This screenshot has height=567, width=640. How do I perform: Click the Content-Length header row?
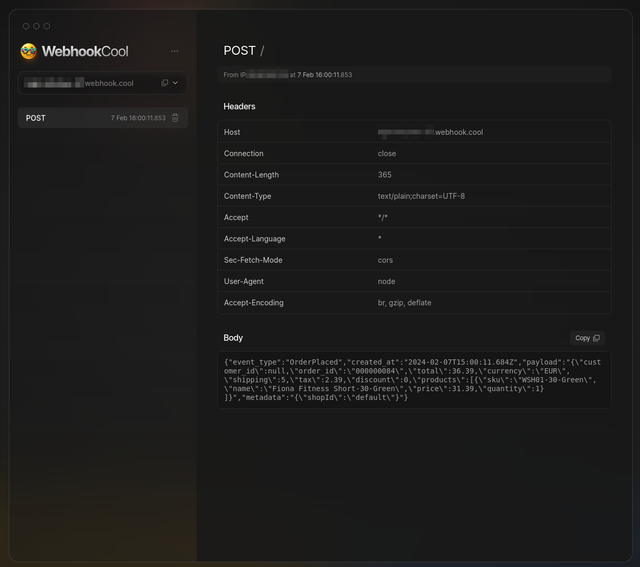(x=413, y=175)
